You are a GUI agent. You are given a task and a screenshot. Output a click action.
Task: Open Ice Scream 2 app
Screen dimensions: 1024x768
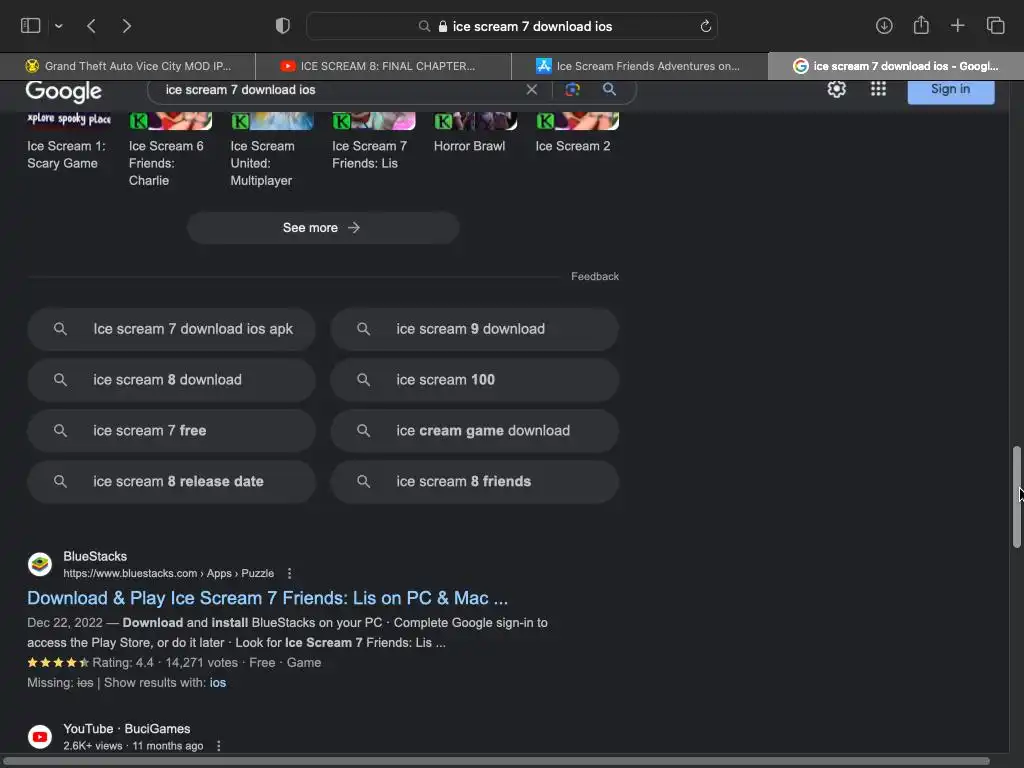tap(577, 135)
